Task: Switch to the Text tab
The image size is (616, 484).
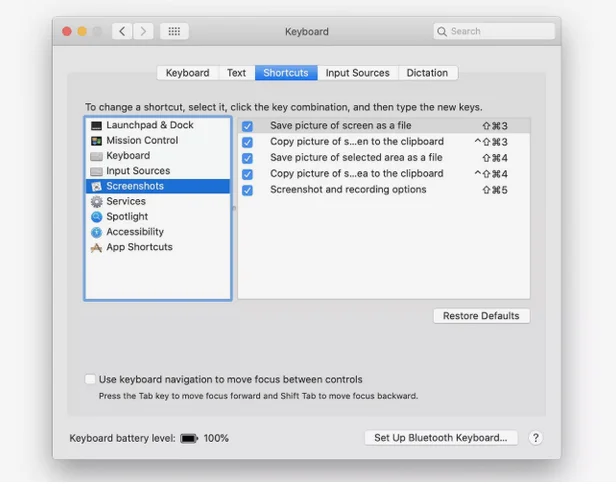Action: pyautogui.click(x=236, y=73)
